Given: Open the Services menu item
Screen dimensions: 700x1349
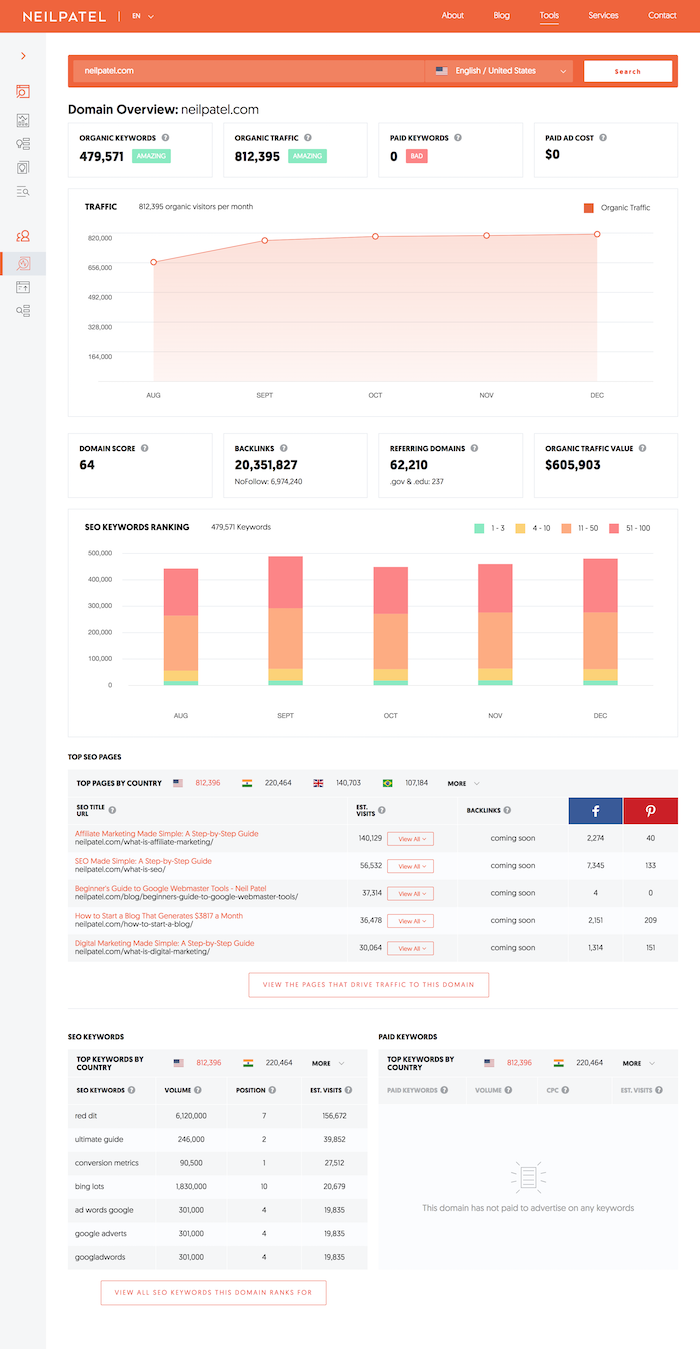Looking at the screenshot, I should [x=603, y=16].
